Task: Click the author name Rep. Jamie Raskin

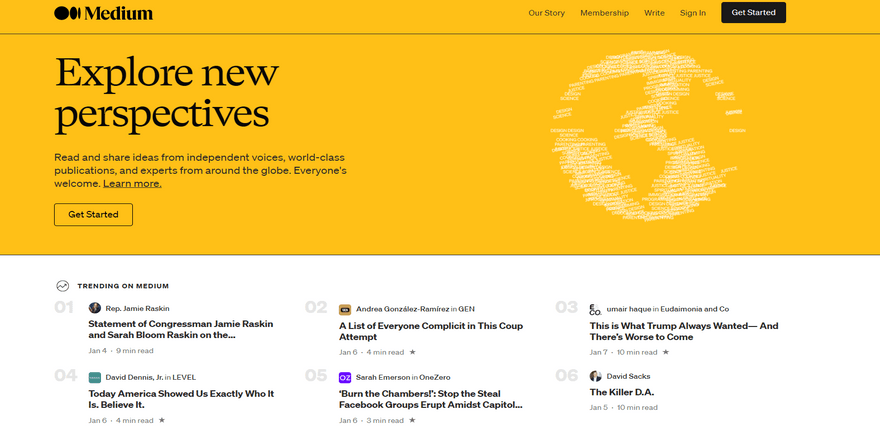Action: tap(138, 309)
